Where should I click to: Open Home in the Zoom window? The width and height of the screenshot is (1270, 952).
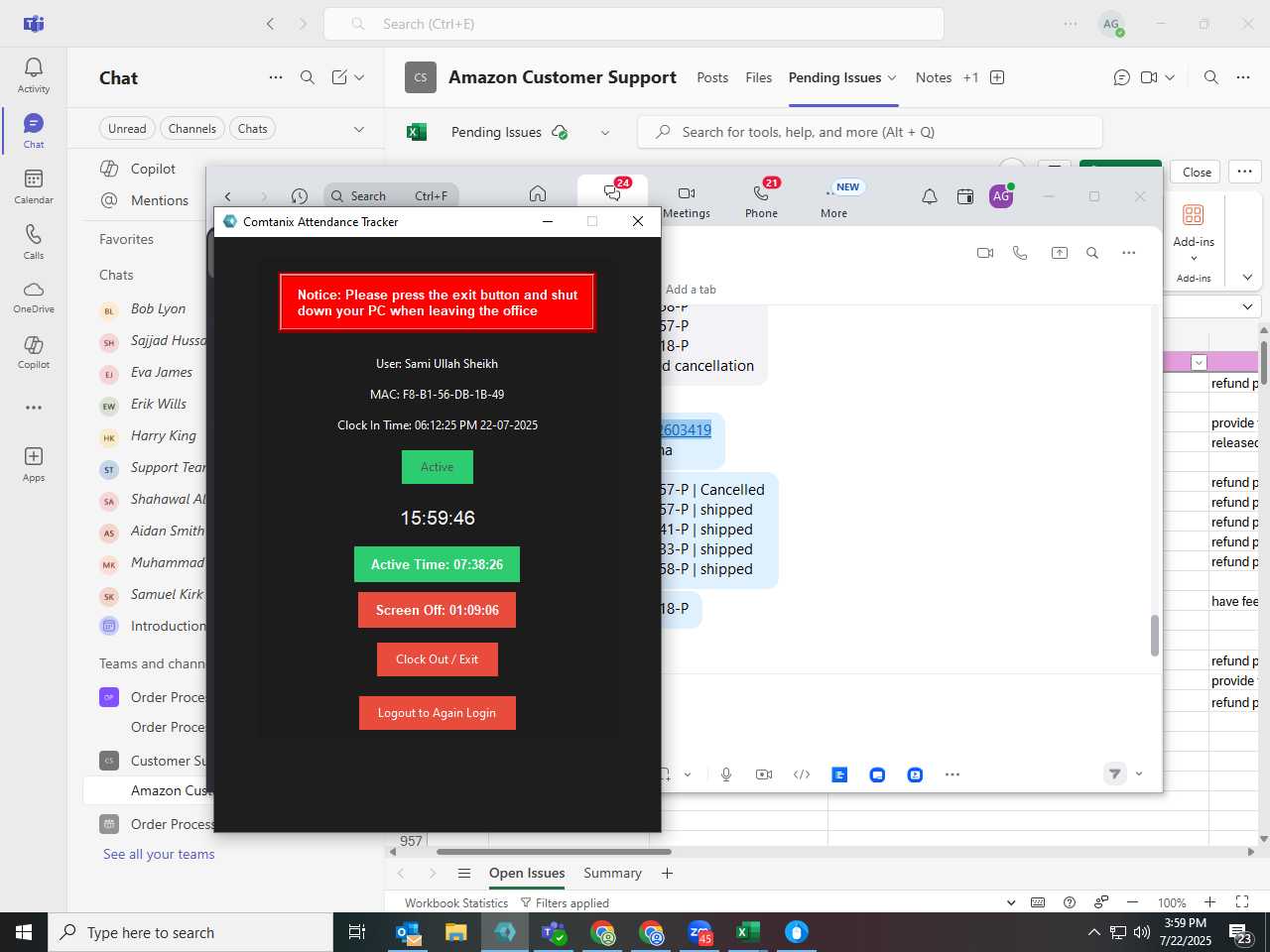pyautogui.click(x=537, y=194)
